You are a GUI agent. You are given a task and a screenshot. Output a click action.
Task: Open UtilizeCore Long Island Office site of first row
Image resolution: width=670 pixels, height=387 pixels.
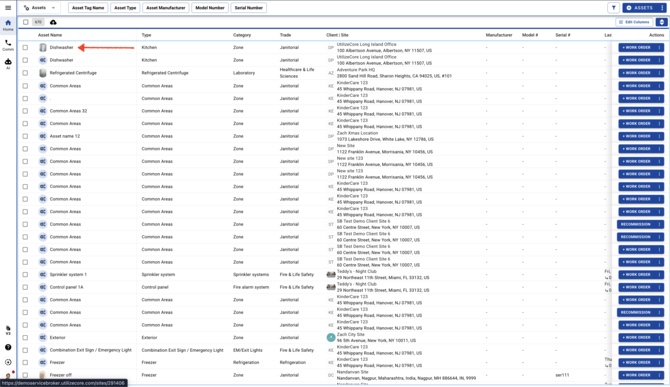pyautogui.click(x=366, y=44)
